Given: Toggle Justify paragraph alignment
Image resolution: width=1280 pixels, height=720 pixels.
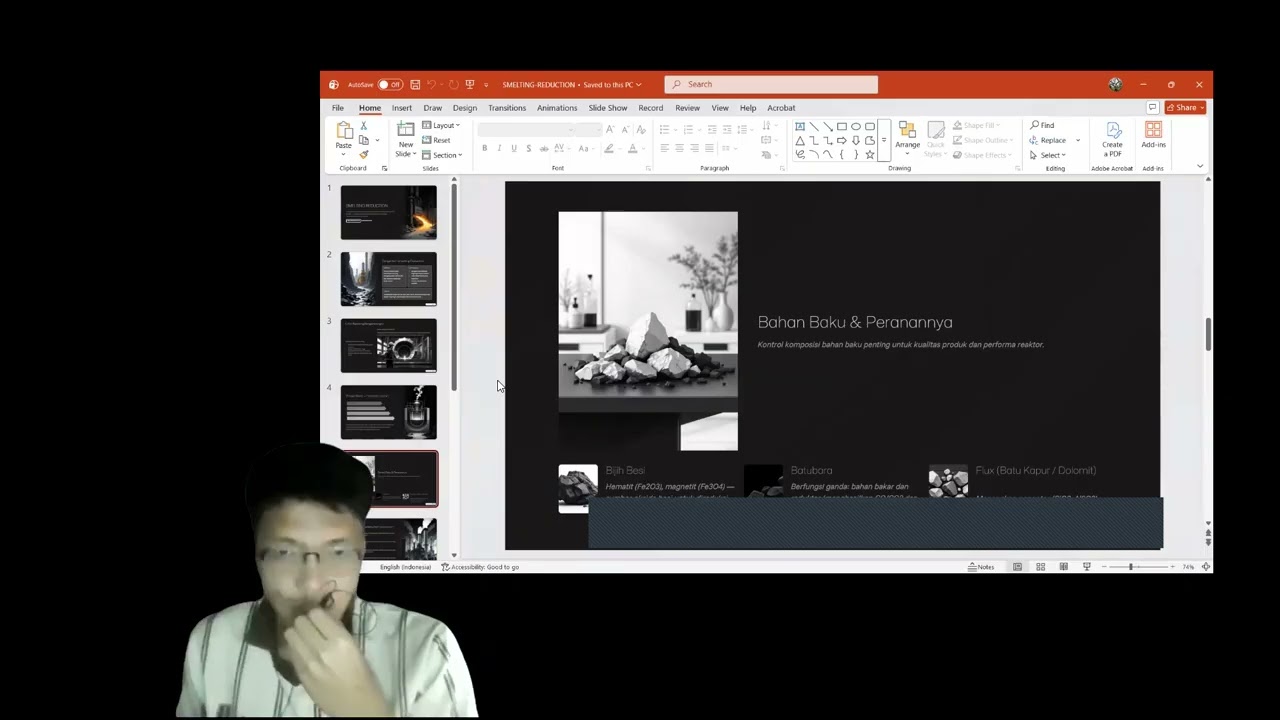Looking at the screenshot, I should tap(709, 148).
